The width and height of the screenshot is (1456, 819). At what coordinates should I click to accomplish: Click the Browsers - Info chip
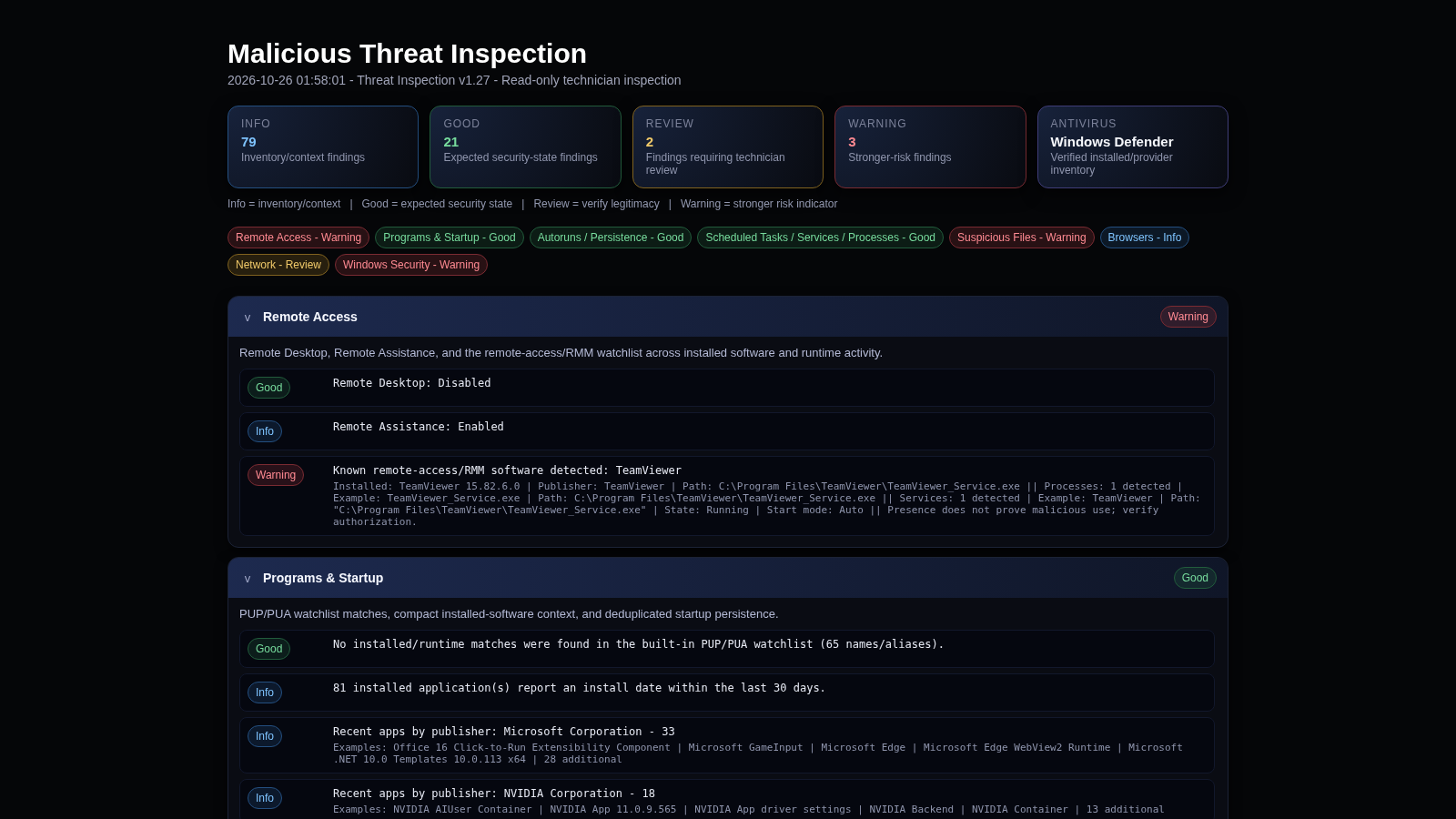coord(1145,238)
